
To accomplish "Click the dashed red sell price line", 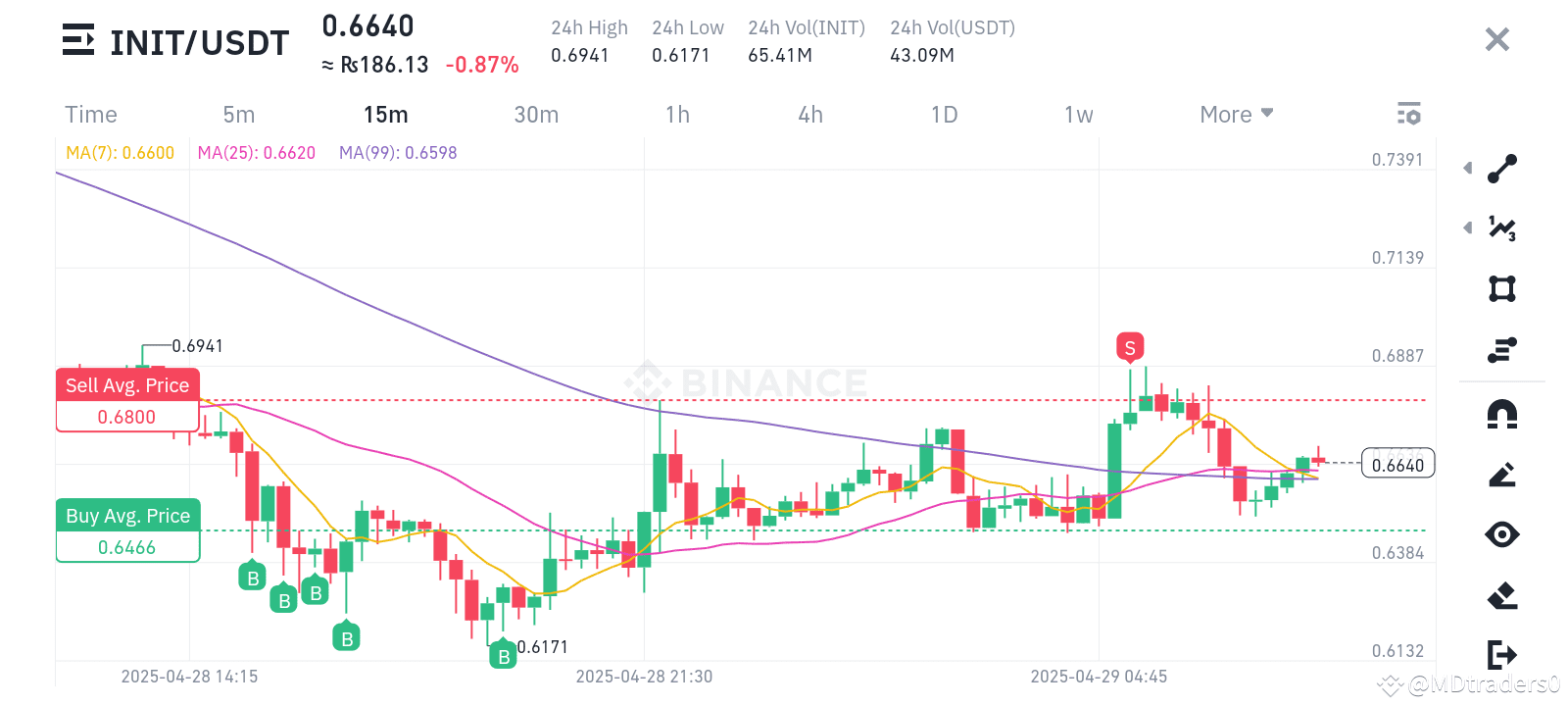I will click(x=686, y=400).
